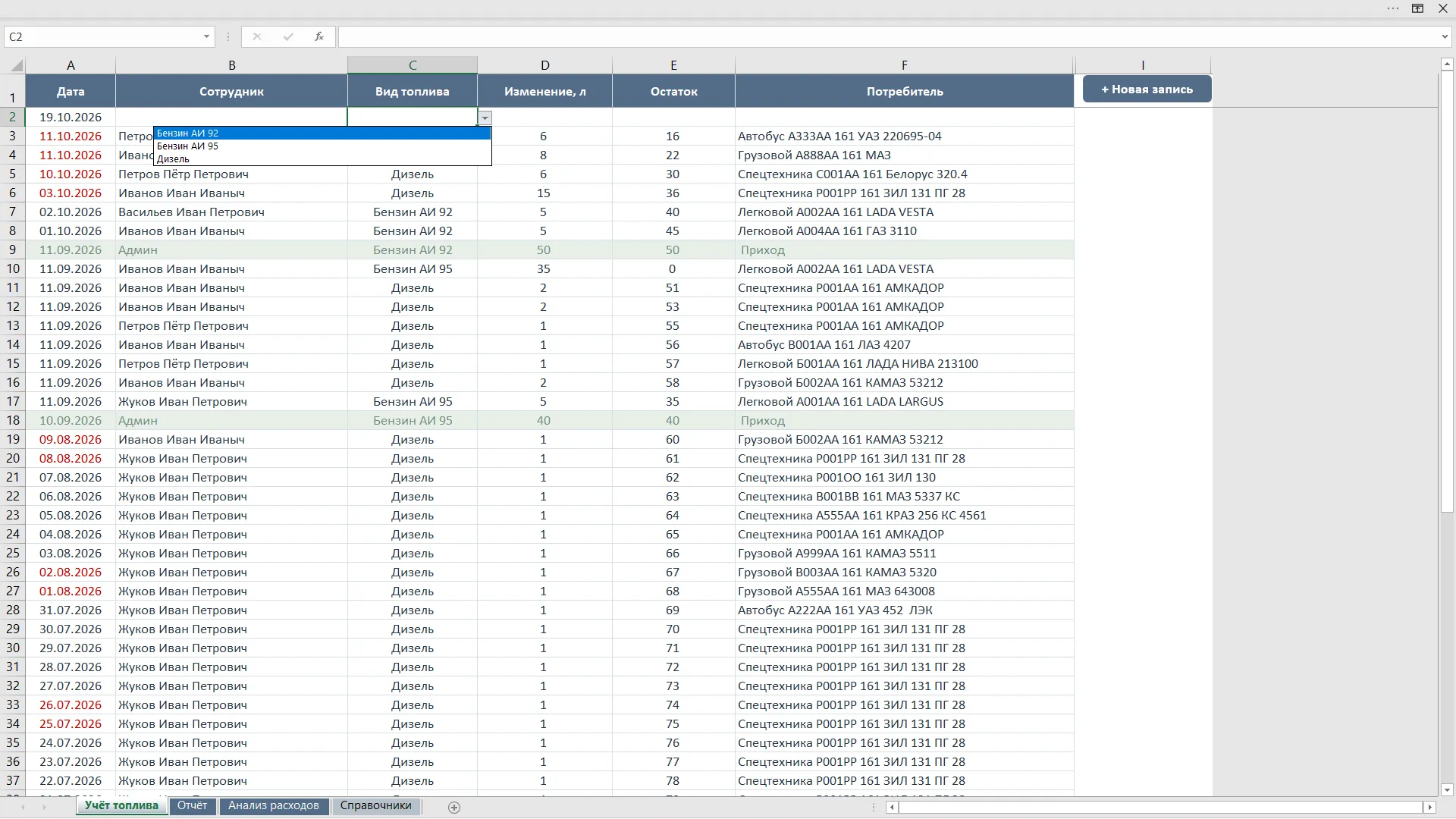Open the Справочники sheet tab
The image size is (1456, 819).
376,806
